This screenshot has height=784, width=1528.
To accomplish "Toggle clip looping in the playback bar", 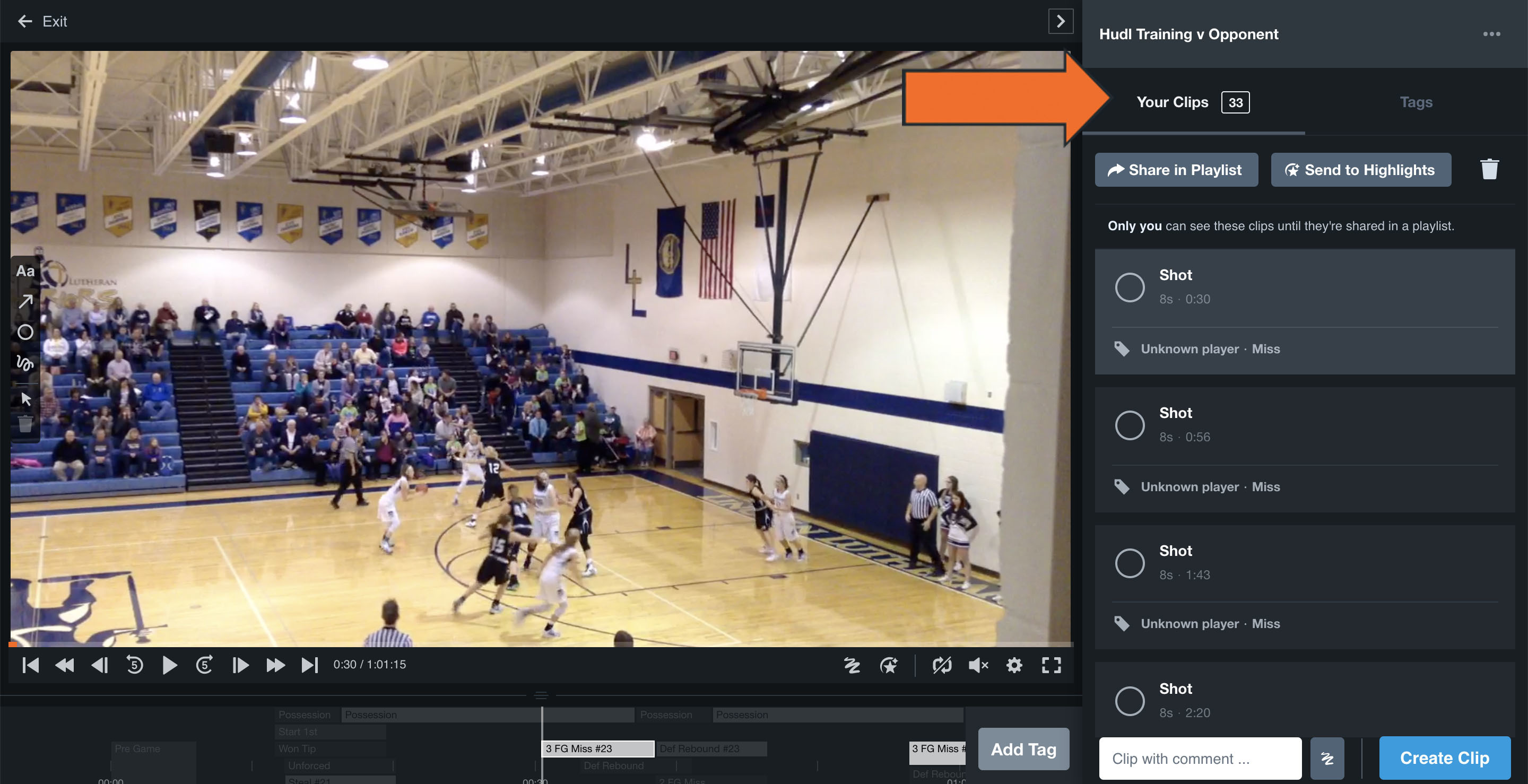I will click(x=943, y=665).
